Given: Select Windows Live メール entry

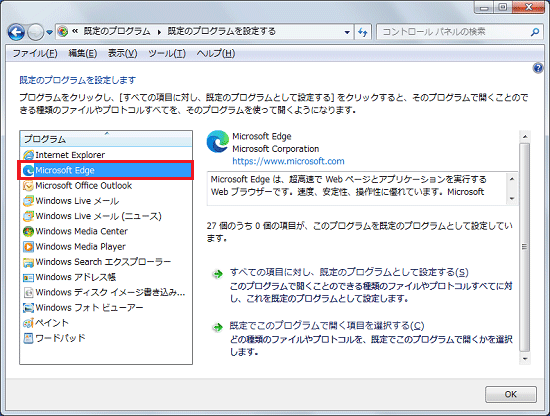Looking at the screenshot, I should click(x=106, y=201).
